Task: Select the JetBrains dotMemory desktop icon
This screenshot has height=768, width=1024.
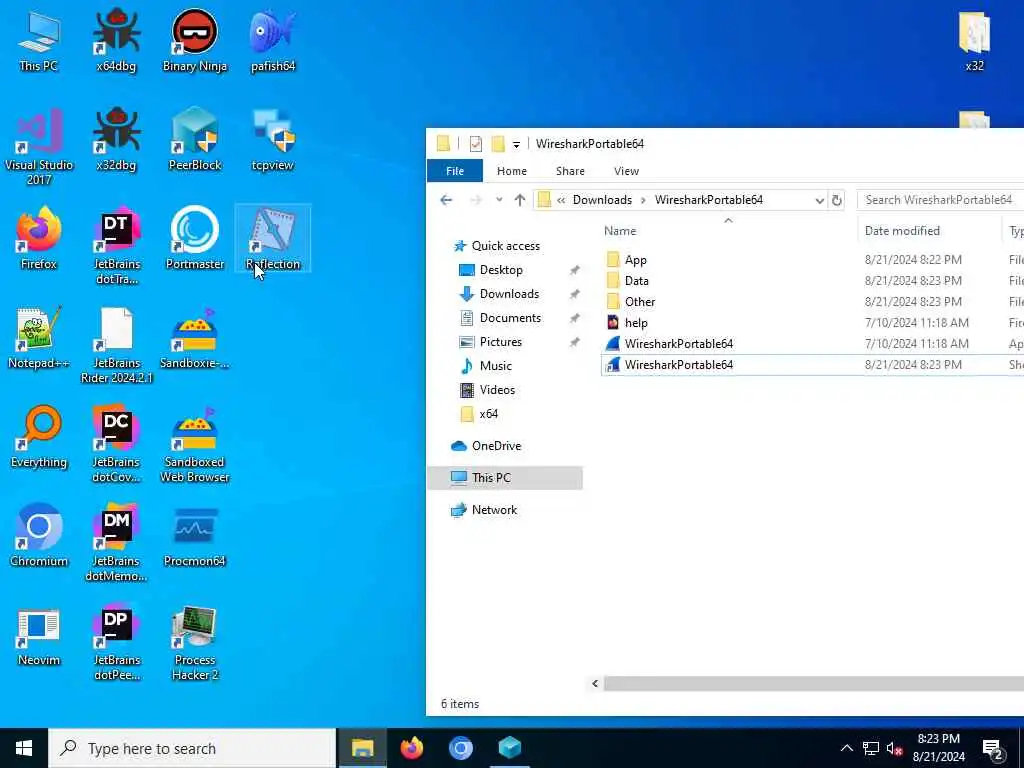Action: tap(116, 543)
